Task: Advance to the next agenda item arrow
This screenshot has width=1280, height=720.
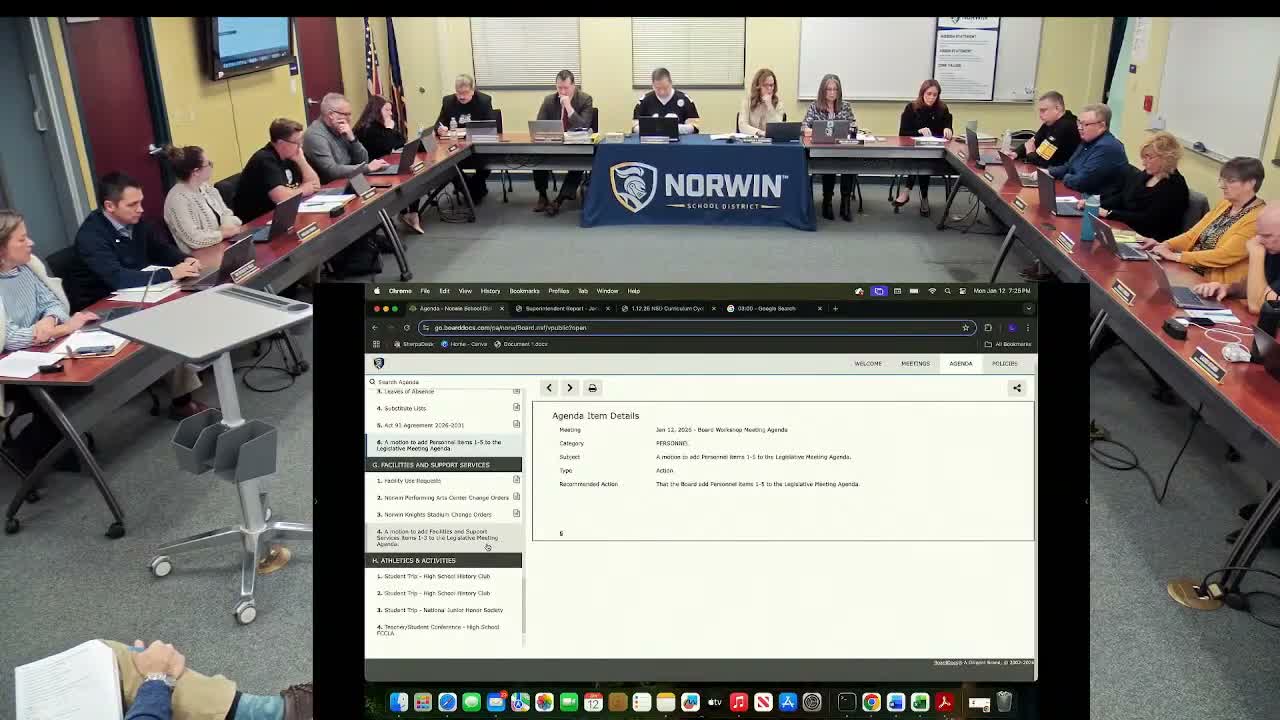Action: [570, 388]
